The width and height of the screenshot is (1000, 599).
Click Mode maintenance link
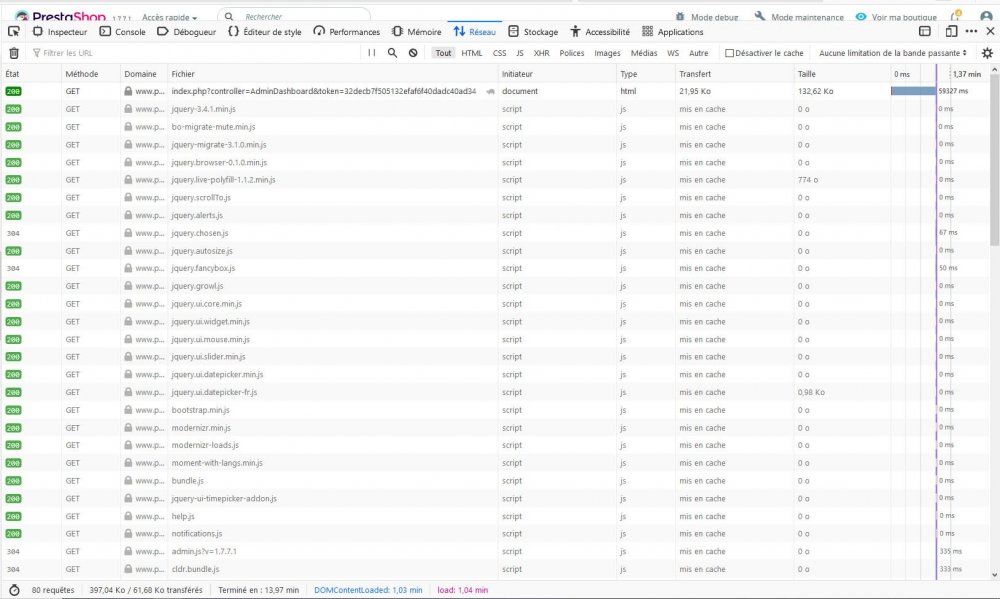click(x=799, y=17)
